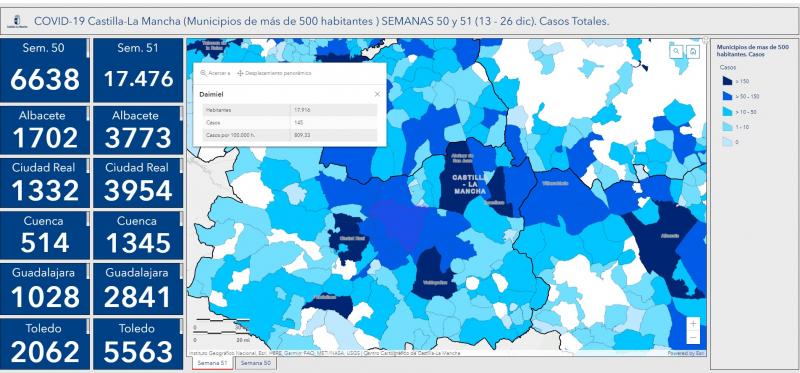The height and width of the screenshot is (373, 800).
Task: Select the '0' cases legend swatch
Action: coord(727,142)
